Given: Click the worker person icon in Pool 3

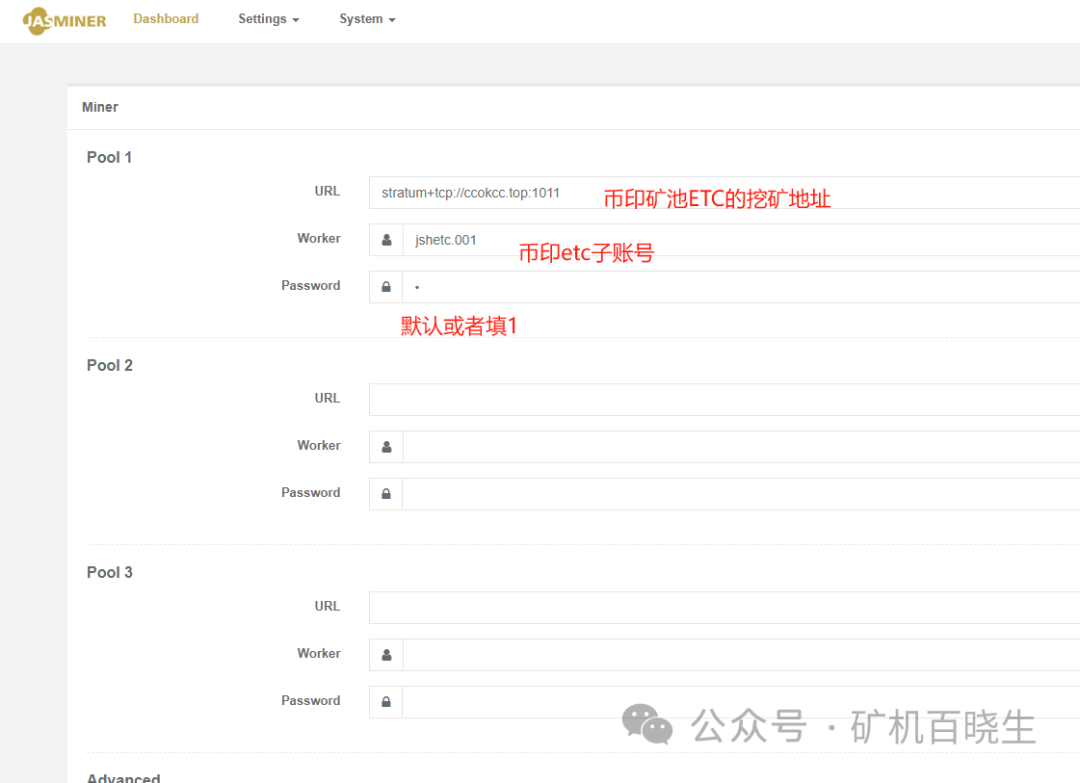Looking at the screenshot, I should (385, 654).
